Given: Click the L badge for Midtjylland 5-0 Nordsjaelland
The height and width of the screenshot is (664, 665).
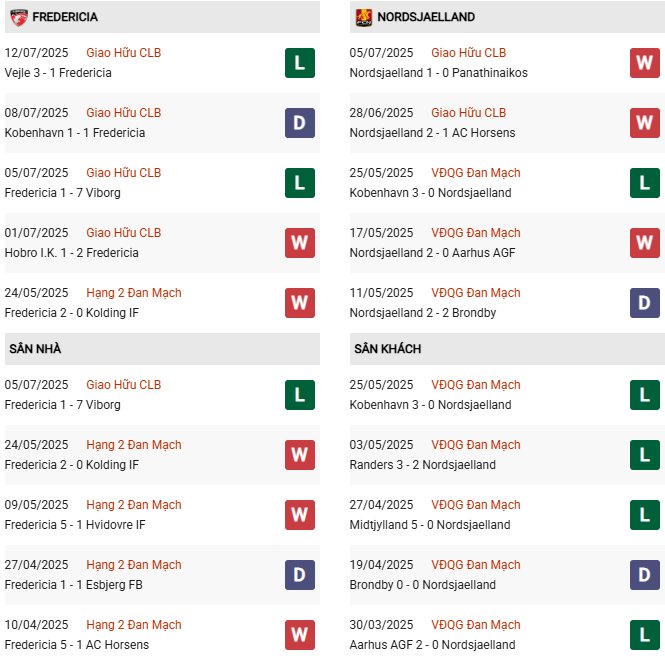Looking at the screenshot, I should click(x=644, y=515).
